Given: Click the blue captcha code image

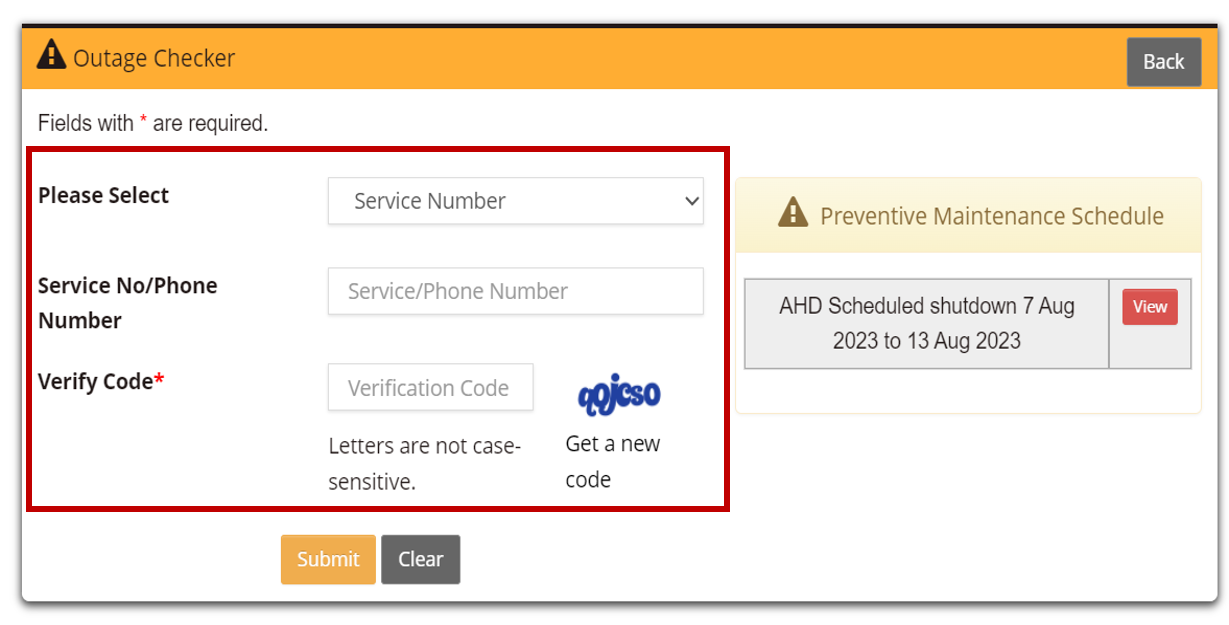Looking at the screenshot, I should [x=619, y=394].
